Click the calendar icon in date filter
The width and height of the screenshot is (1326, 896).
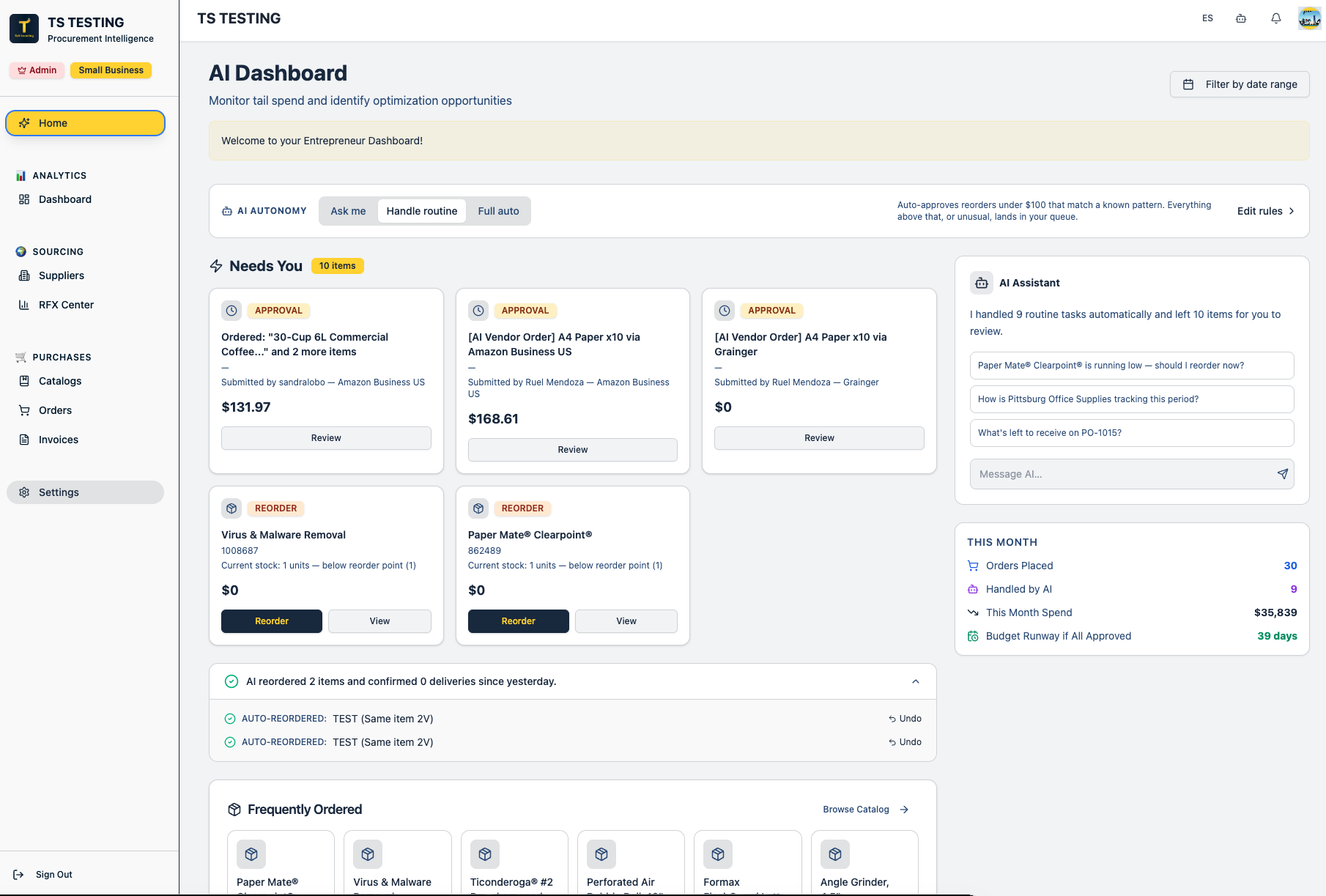[x=1188, y=84]
